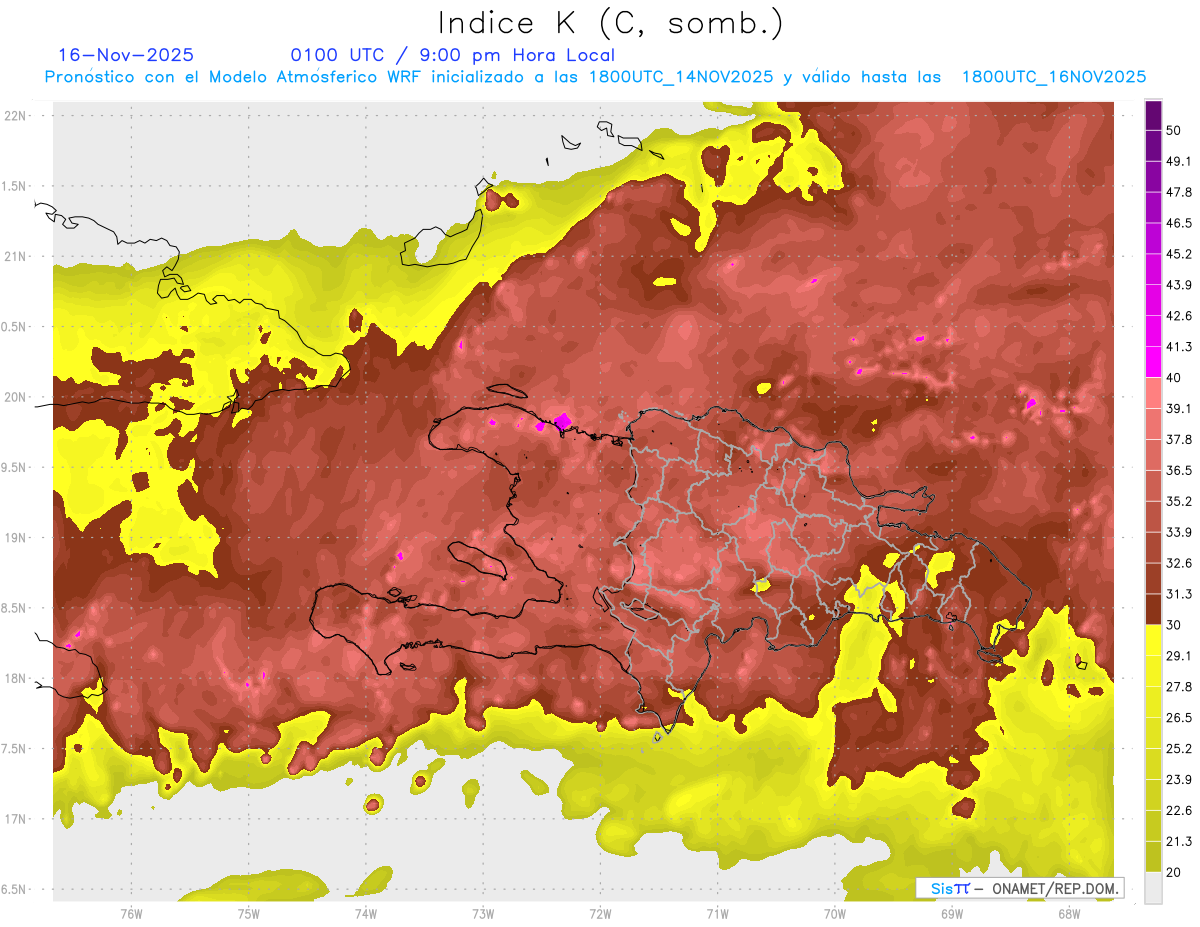Click the '40' colorbar label

1175,378
